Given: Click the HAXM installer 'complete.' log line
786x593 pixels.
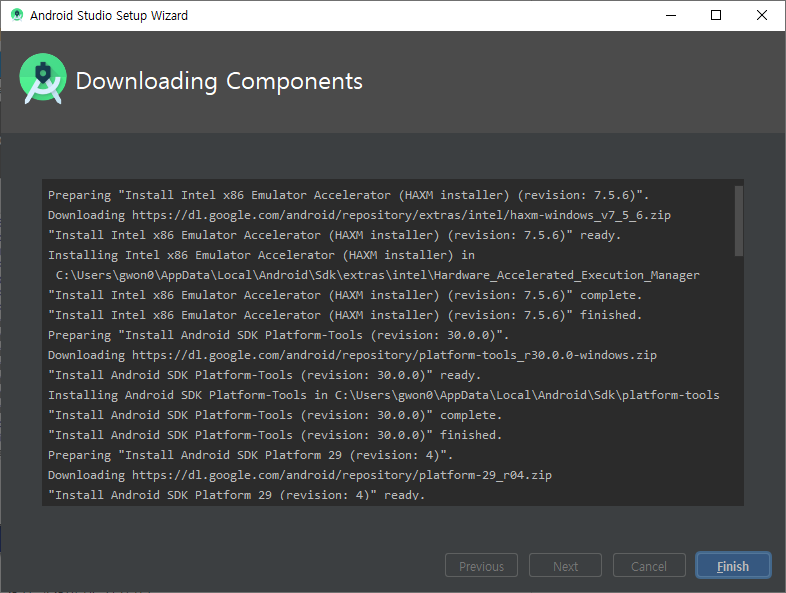Looking at the screenshot, I should [x=345, y=295].
